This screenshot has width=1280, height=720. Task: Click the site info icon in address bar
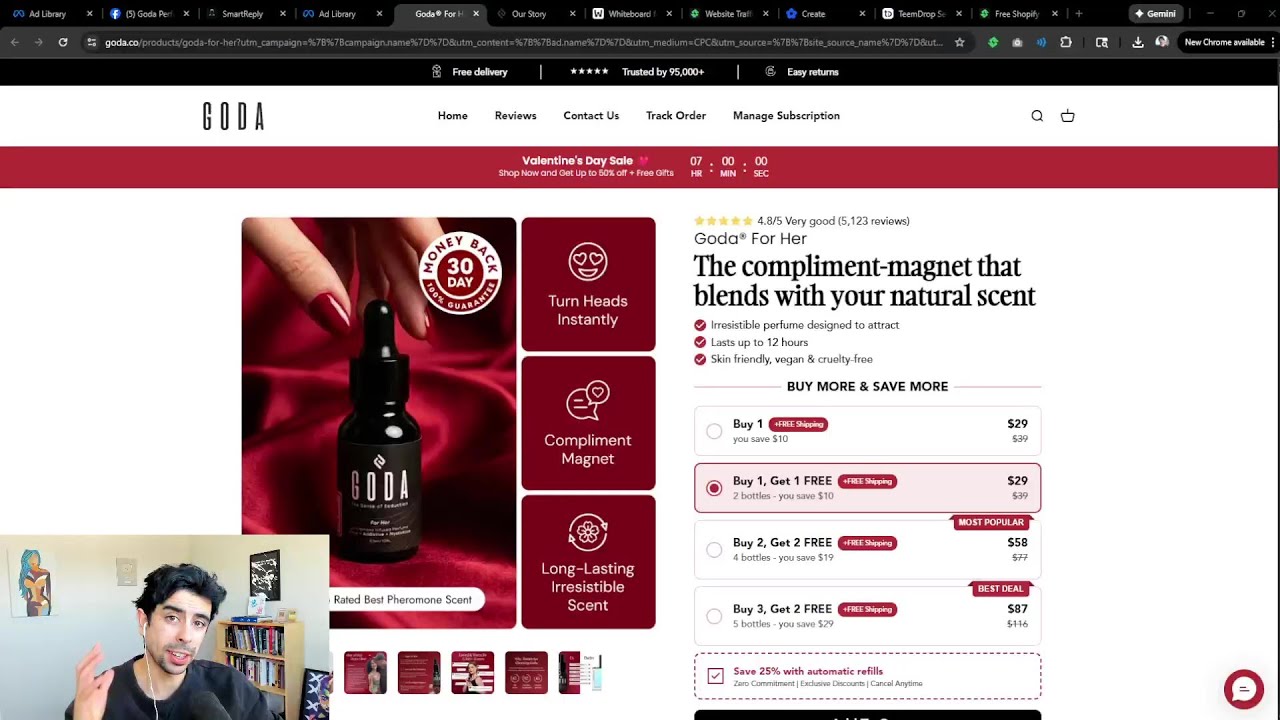pyautogui.click(x=91, y=42)
